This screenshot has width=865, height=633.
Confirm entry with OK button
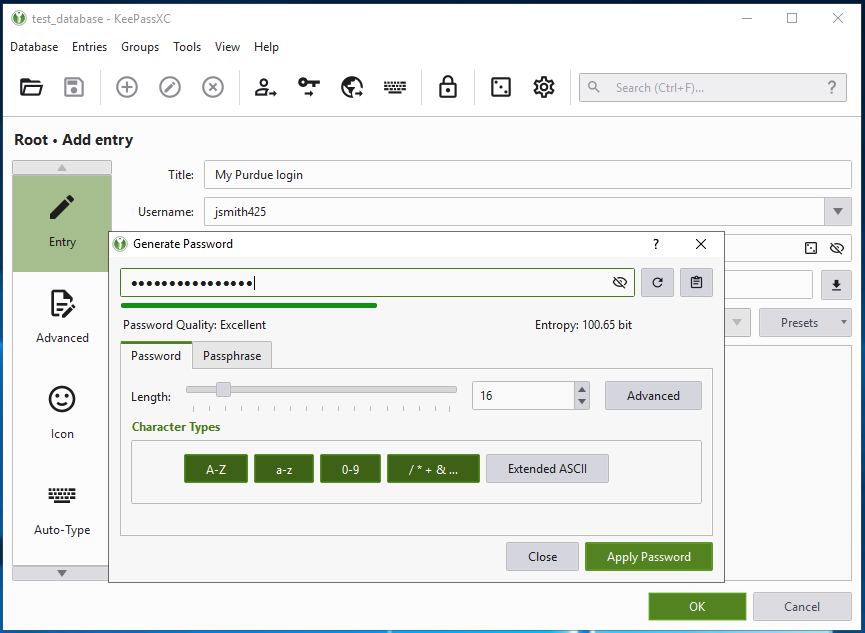697,607
